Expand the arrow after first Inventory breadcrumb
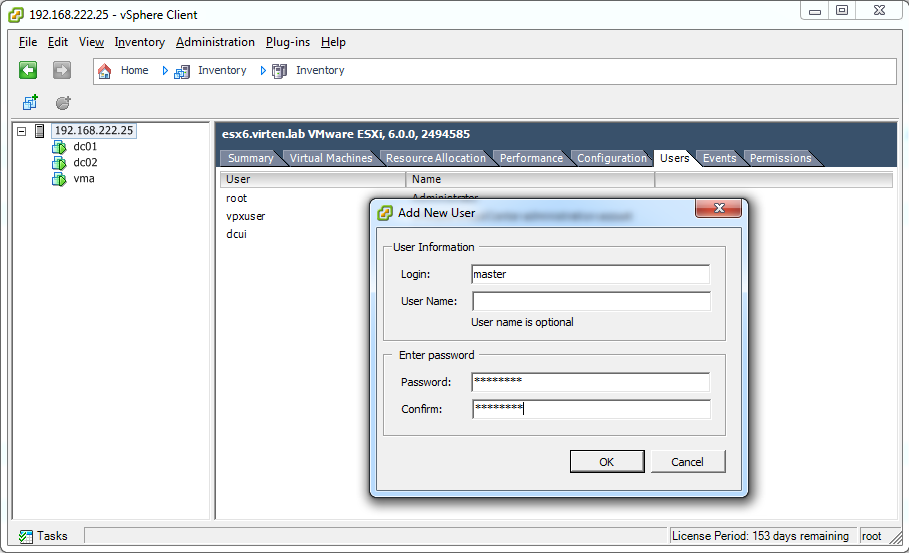The height and width of the screenshot is (553, 909). (x=263, y=71)
